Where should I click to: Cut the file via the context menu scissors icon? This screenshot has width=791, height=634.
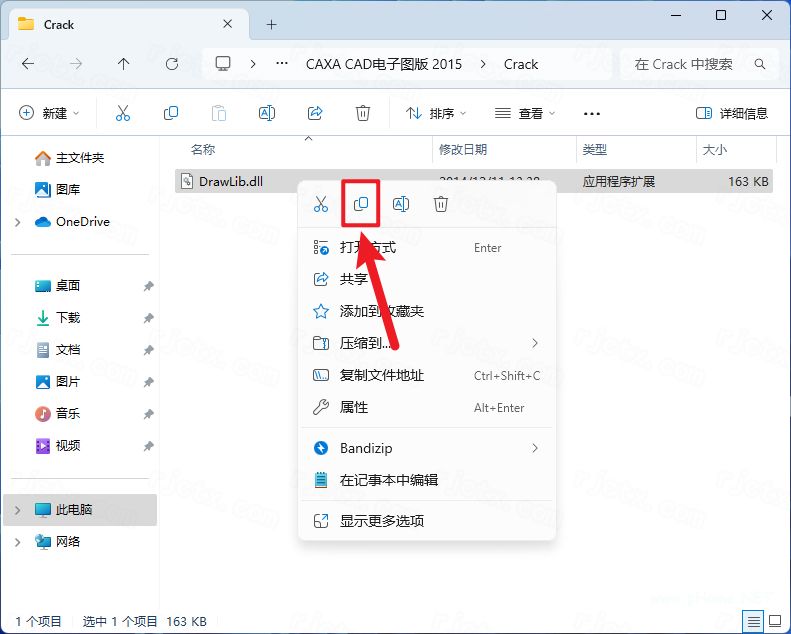321,204
